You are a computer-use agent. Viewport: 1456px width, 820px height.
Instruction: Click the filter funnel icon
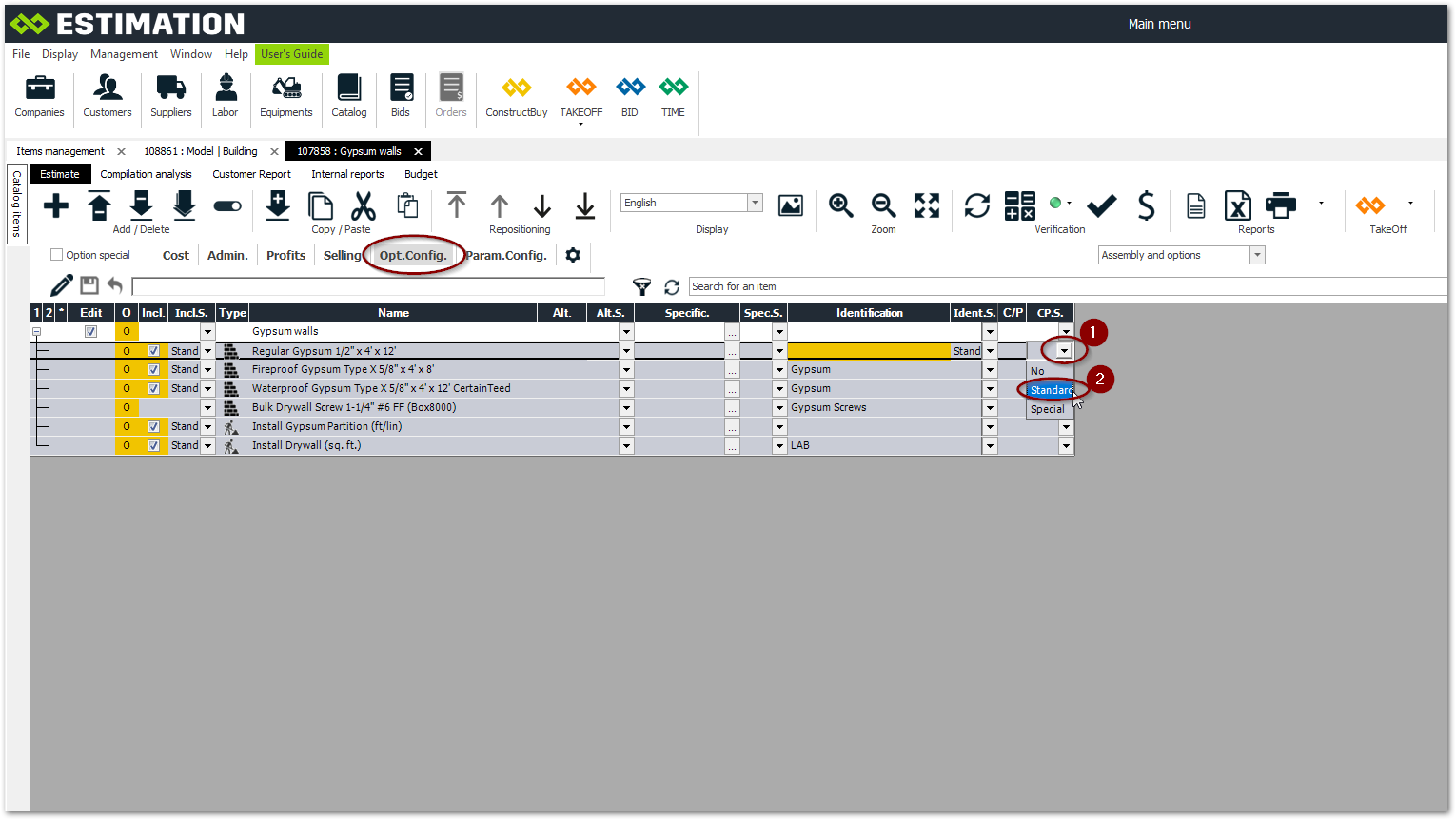coord(642,286)
